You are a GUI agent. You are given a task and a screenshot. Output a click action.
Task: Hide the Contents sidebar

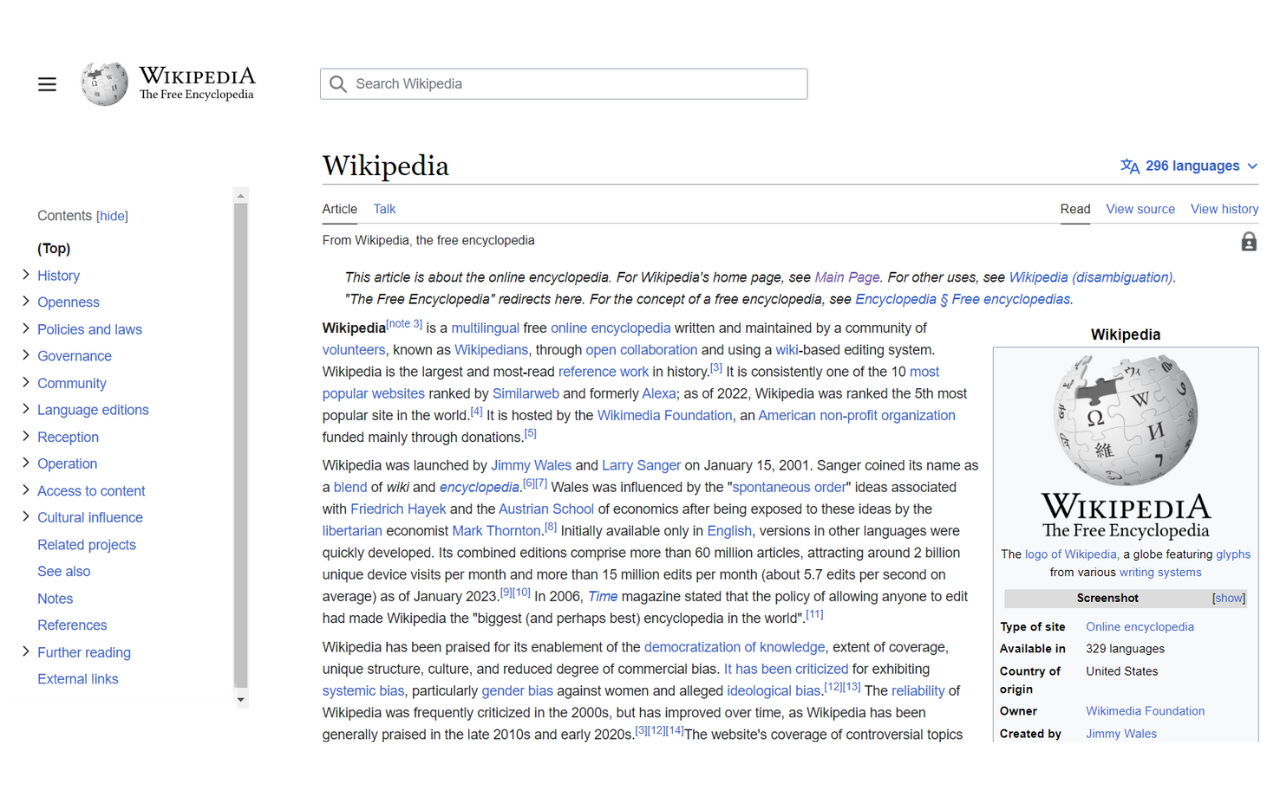pyautogui.click(x=112, y=216)
